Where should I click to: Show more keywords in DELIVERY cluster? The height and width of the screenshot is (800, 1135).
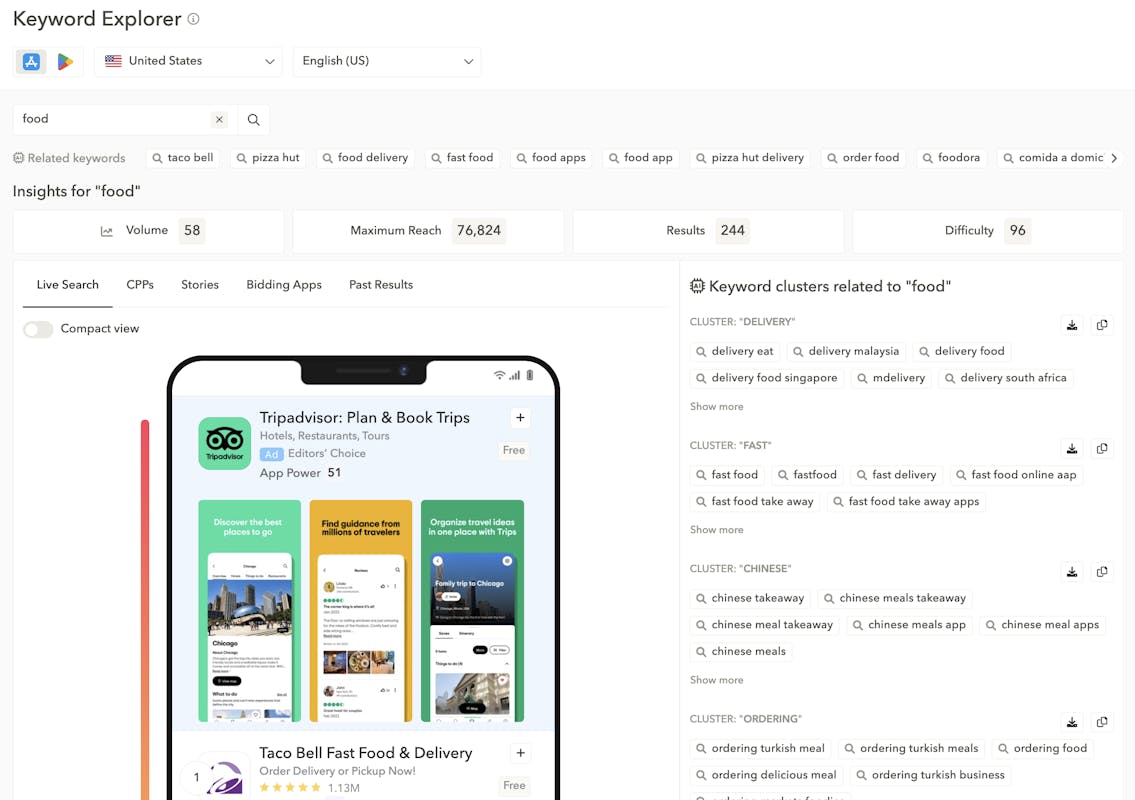(716, 407)
